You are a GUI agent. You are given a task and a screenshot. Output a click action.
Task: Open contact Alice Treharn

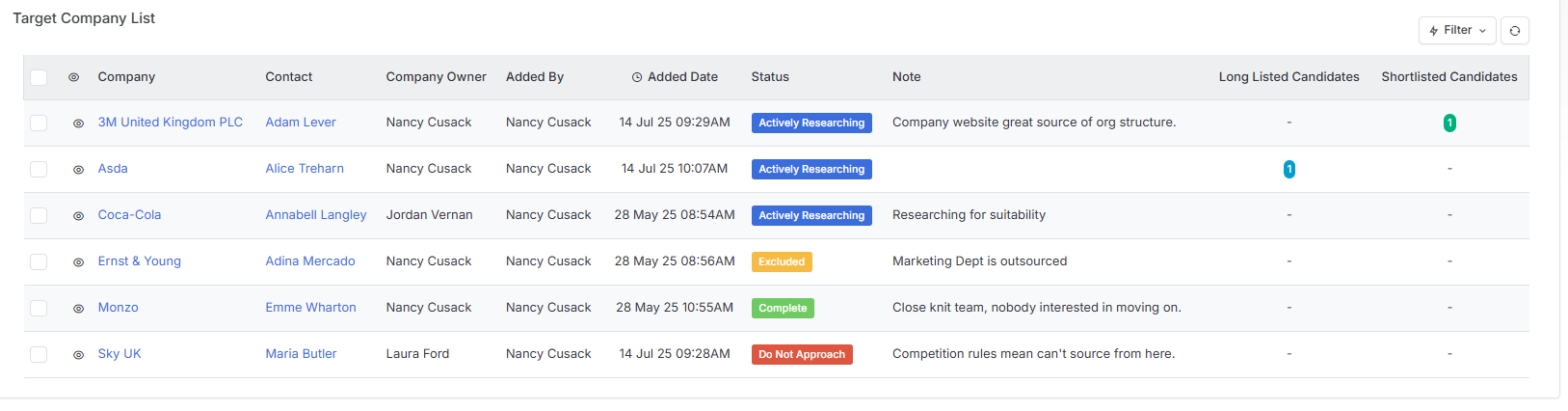pos(305,169)
